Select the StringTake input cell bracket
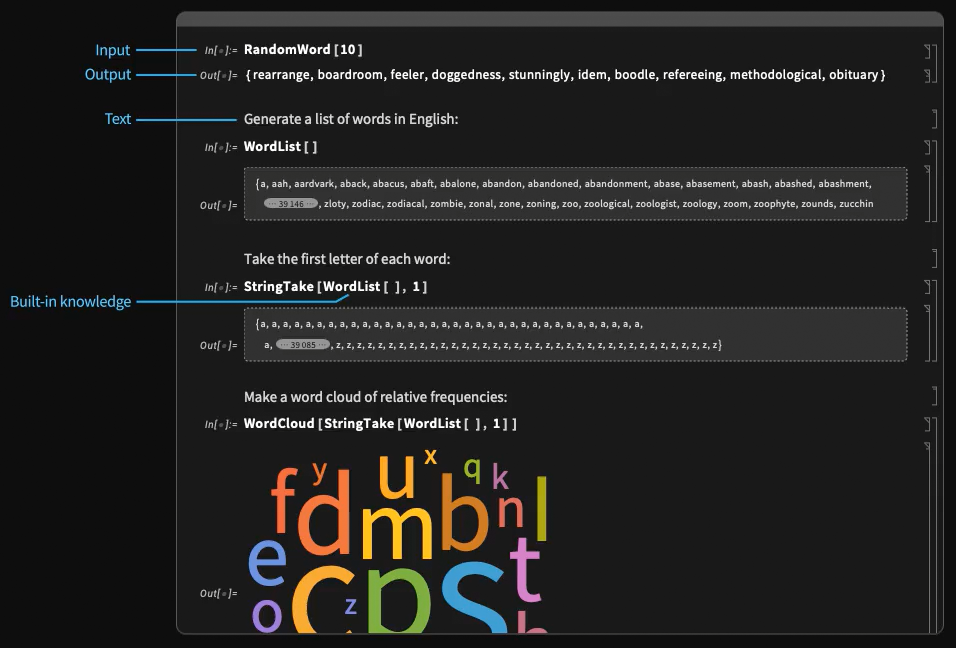The image size is (956, 648). (928, 287)
